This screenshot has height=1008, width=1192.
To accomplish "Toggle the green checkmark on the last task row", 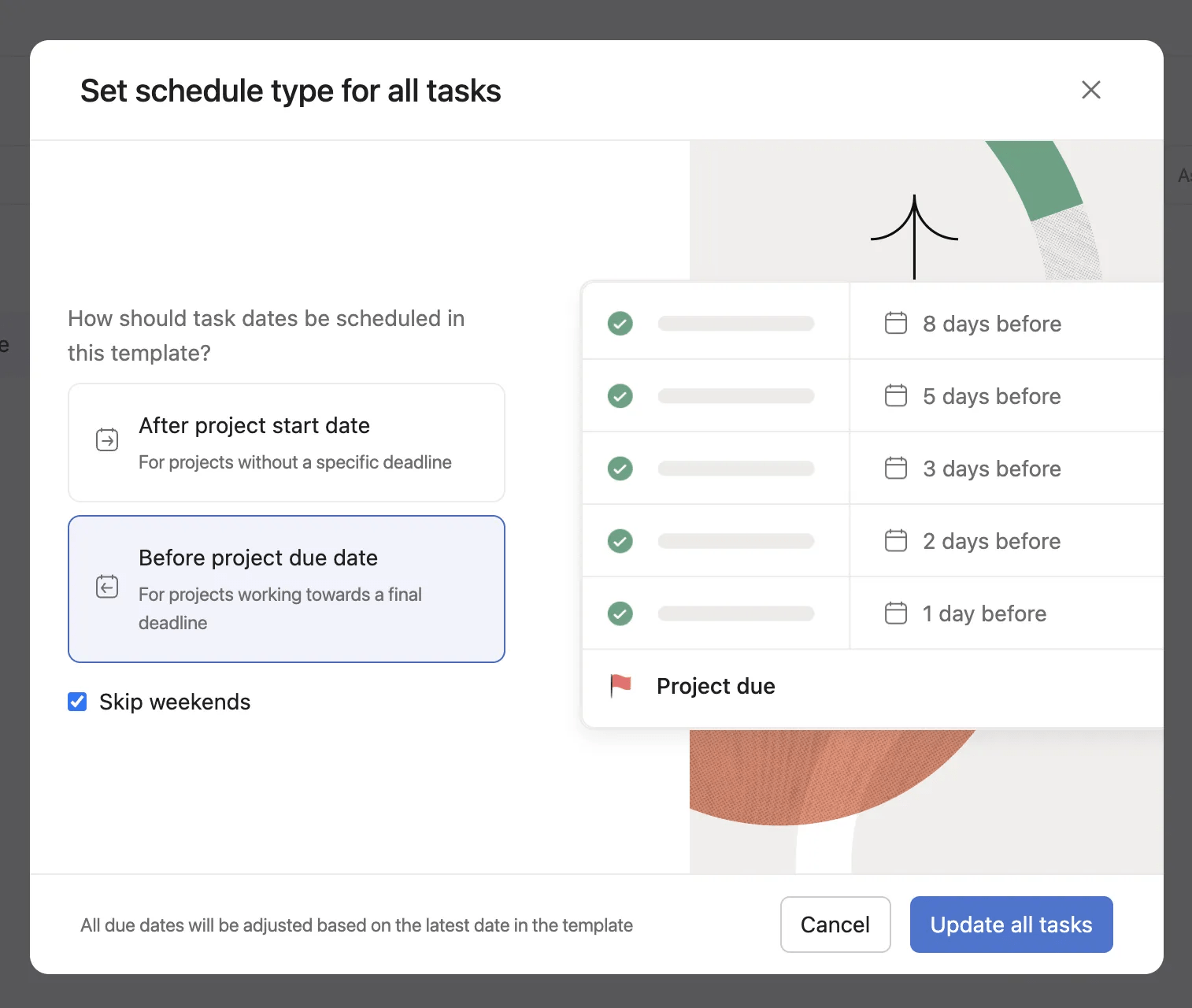I will (x=620, y=613).
